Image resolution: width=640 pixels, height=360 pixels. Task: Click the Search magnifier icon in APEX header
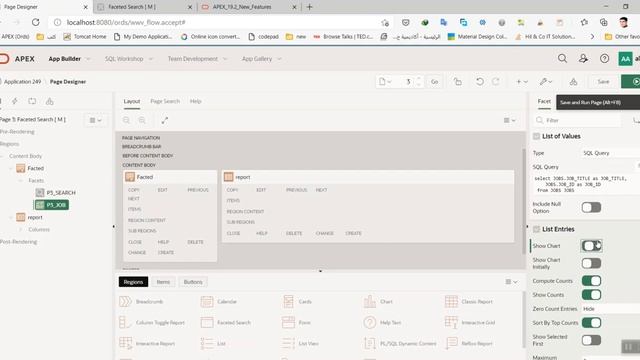point(562,59)
